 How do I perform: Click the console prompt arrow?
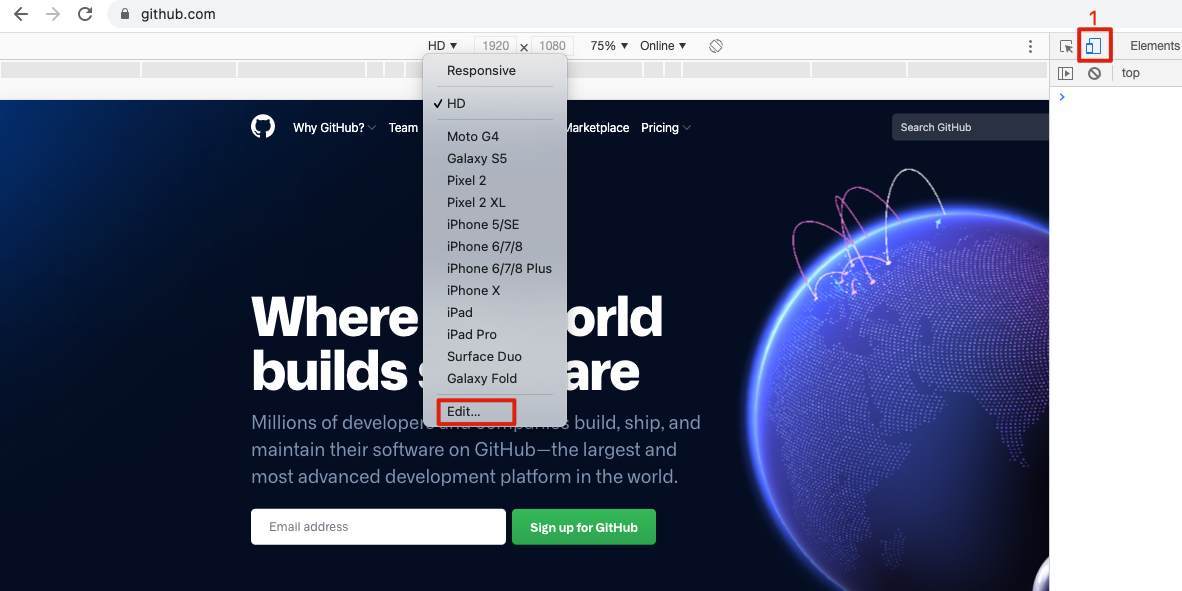click(x=1062, y=96)
